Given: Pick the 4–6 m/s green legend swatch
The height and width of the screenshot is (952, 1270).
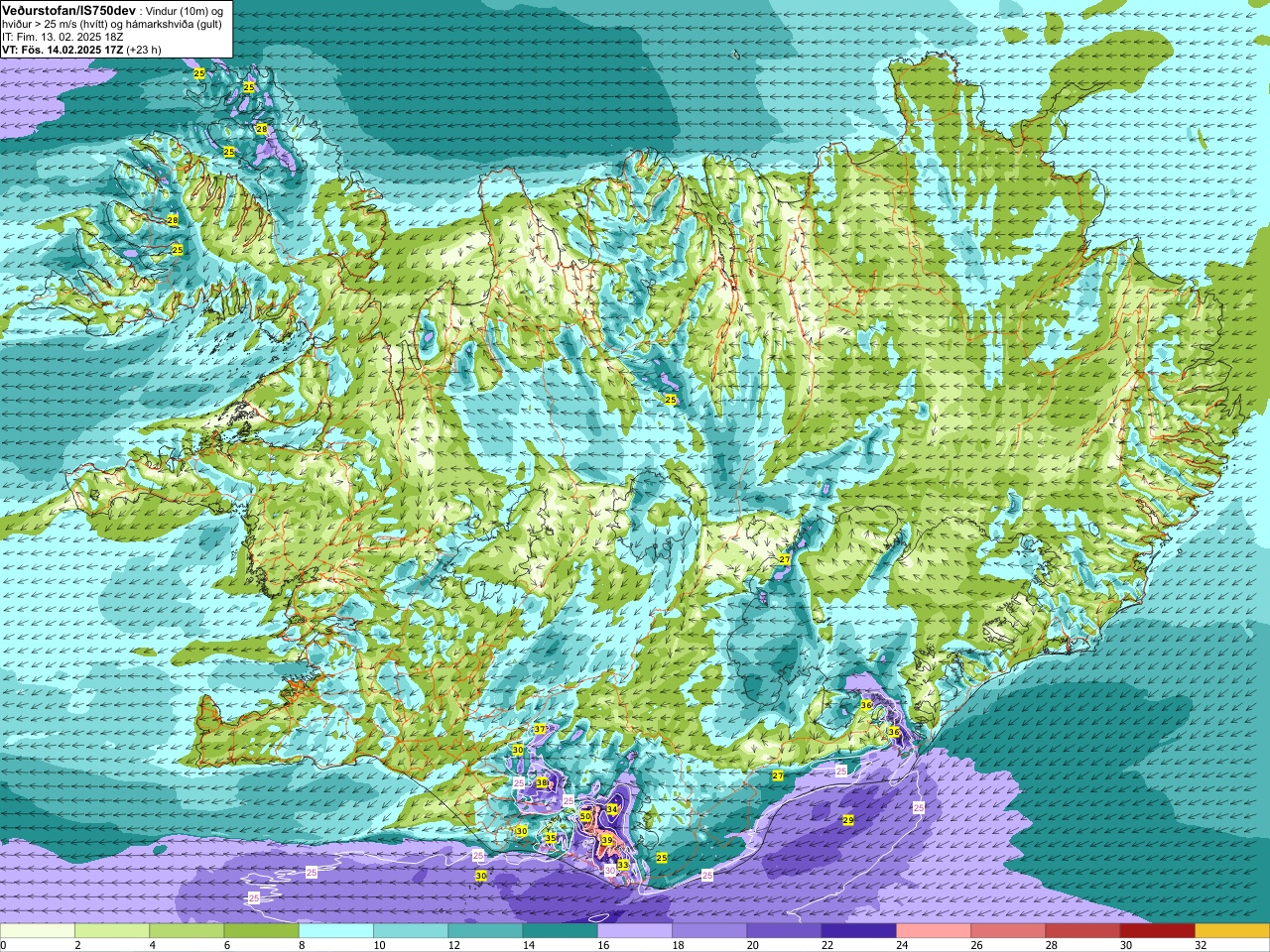Looking at the screenshot, I should click(x=187, y=931).
